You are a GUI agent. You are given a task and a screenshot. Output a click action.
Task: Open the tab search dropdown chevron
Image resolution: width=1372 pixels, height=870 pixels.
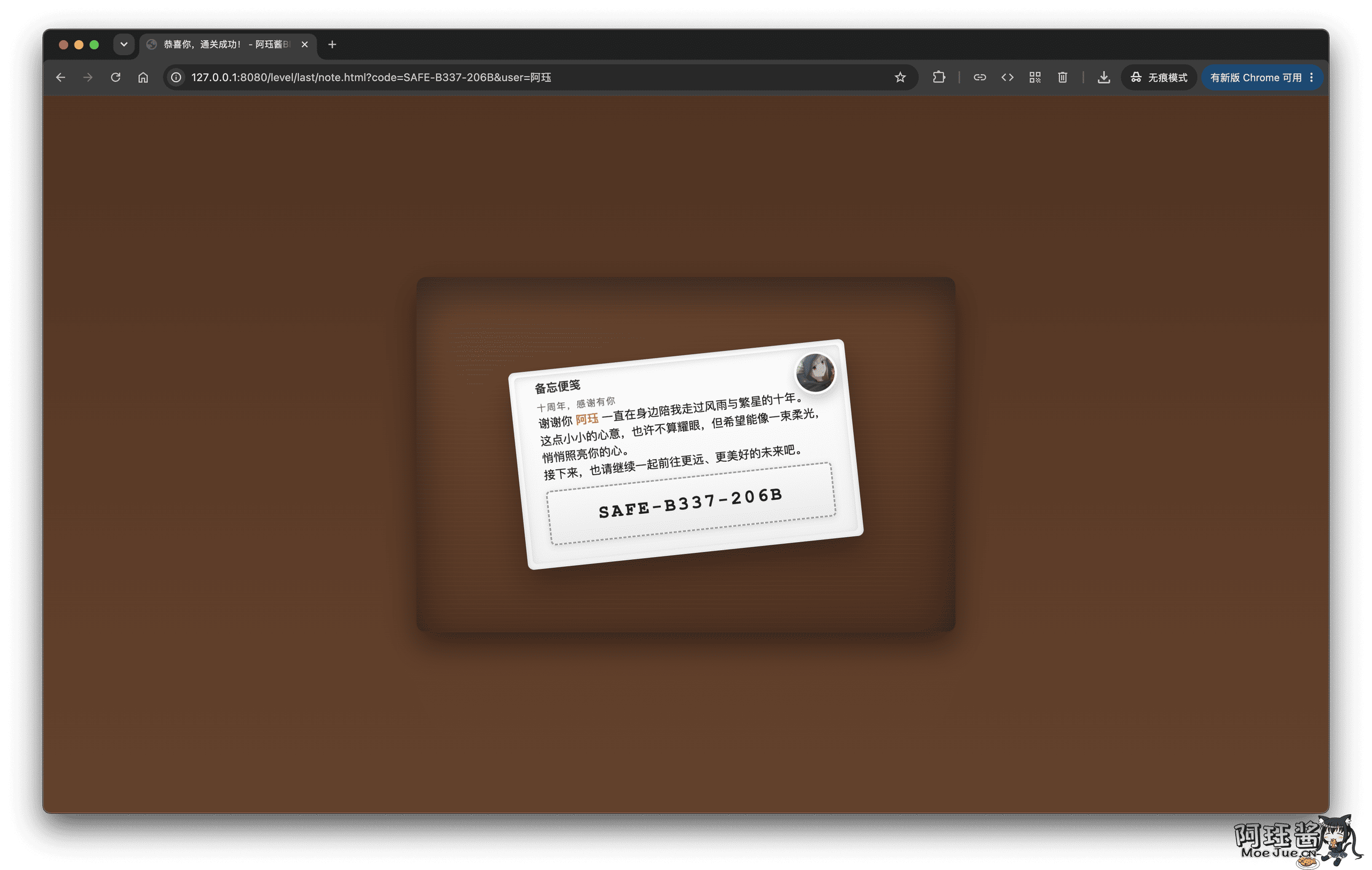point(124,44)
